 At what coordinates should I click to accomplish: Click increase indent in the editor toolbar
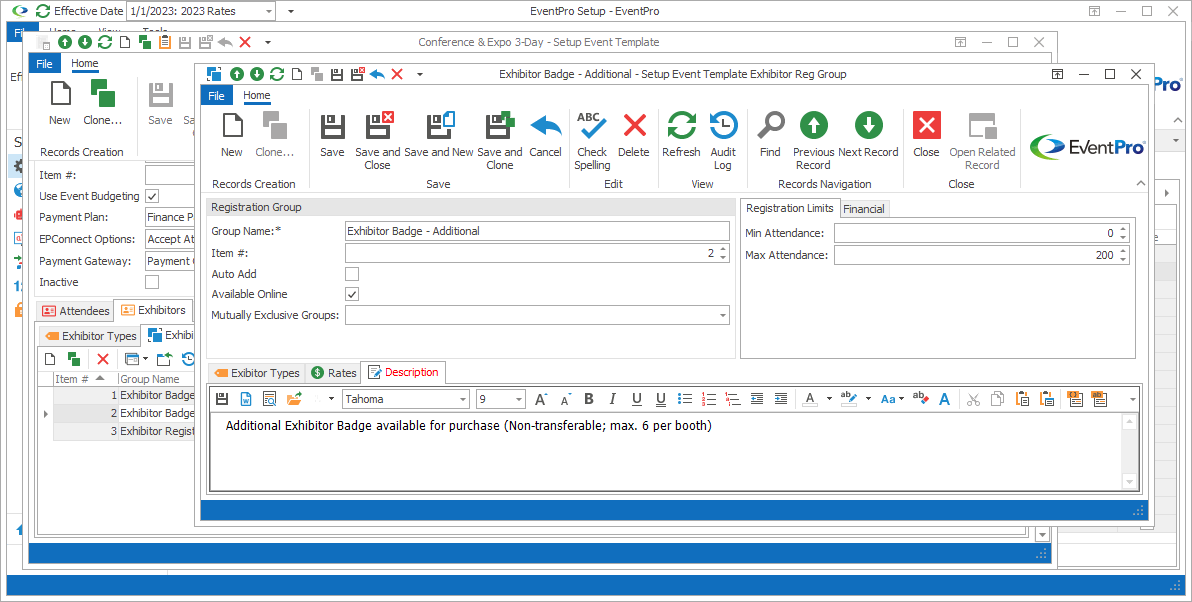[781, 399]
